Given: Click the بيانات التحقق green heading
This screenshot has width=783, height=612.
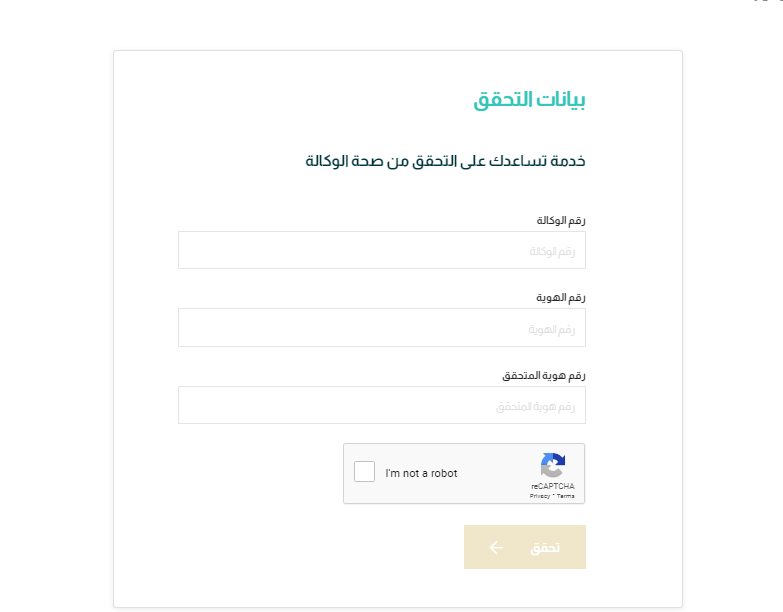Looking at the screenshot, I should tap(529, 100).
